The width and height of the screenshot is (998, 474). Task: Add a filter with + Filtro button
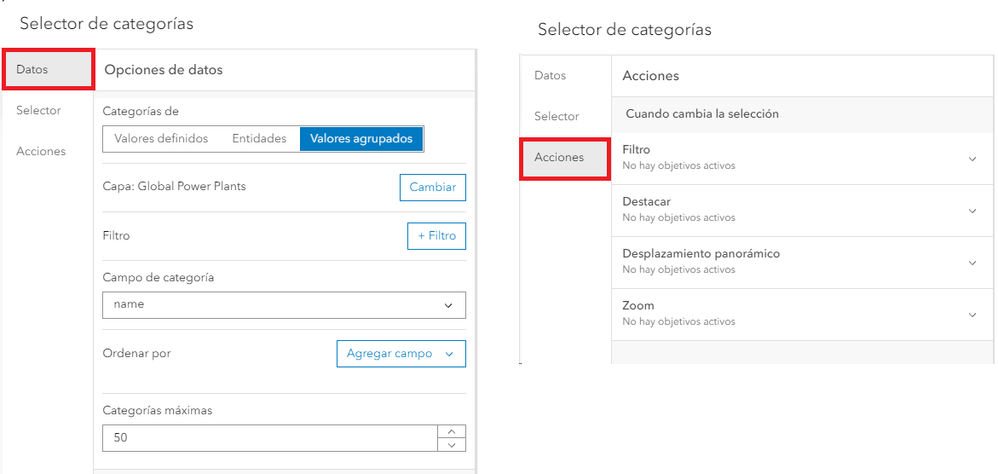(436, 236)
